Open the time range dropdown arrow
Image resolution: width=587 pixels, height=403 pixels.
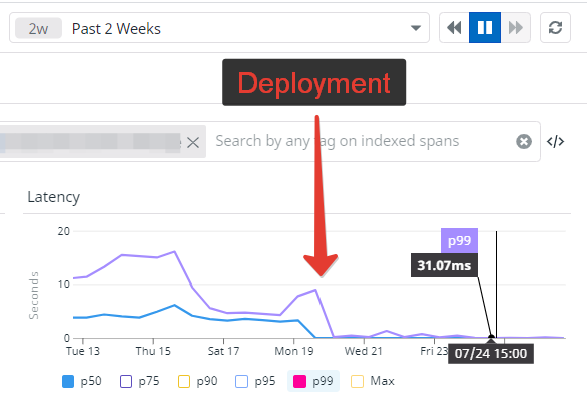click(416, 28)
